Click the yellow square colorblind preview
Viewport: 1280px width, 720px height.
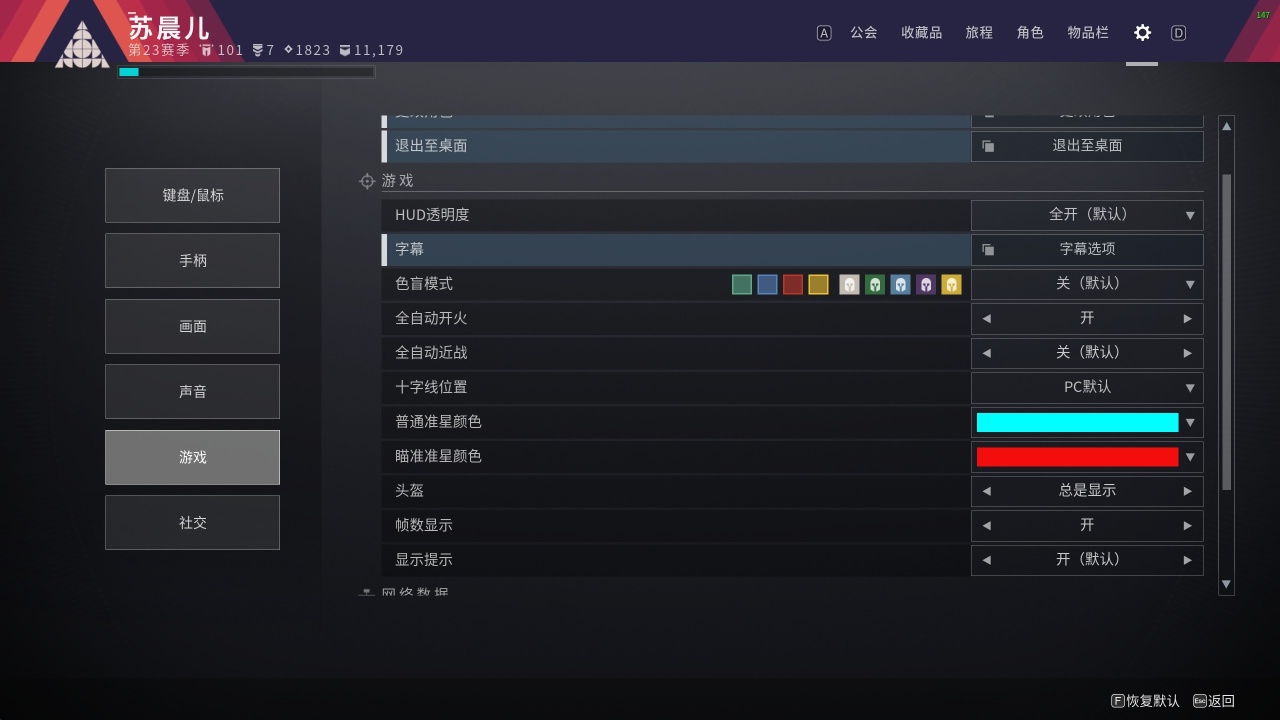(818, 284)
